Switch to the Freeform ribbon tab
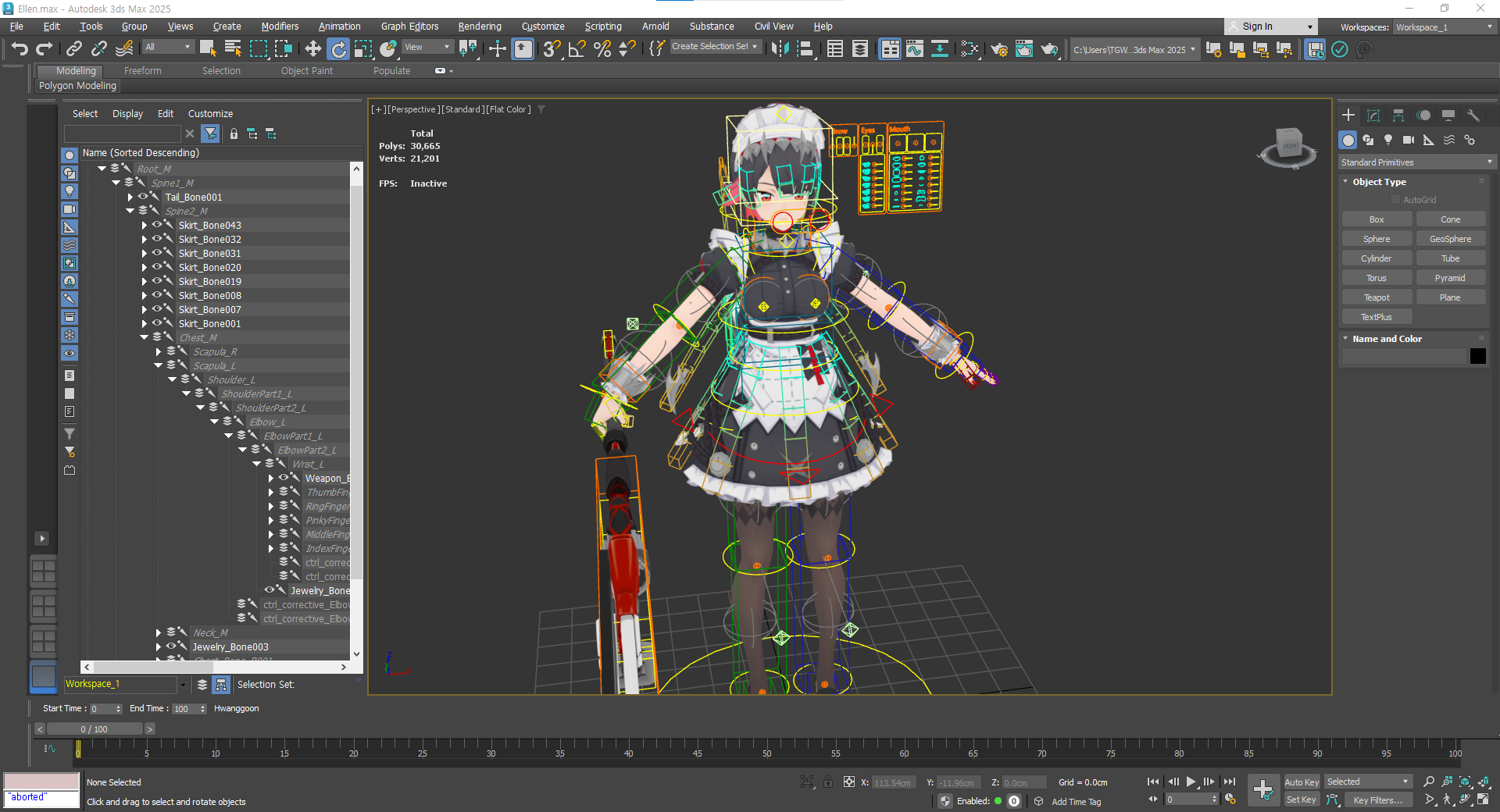The height and width of the screenshot is (812, 1500). 142,71
